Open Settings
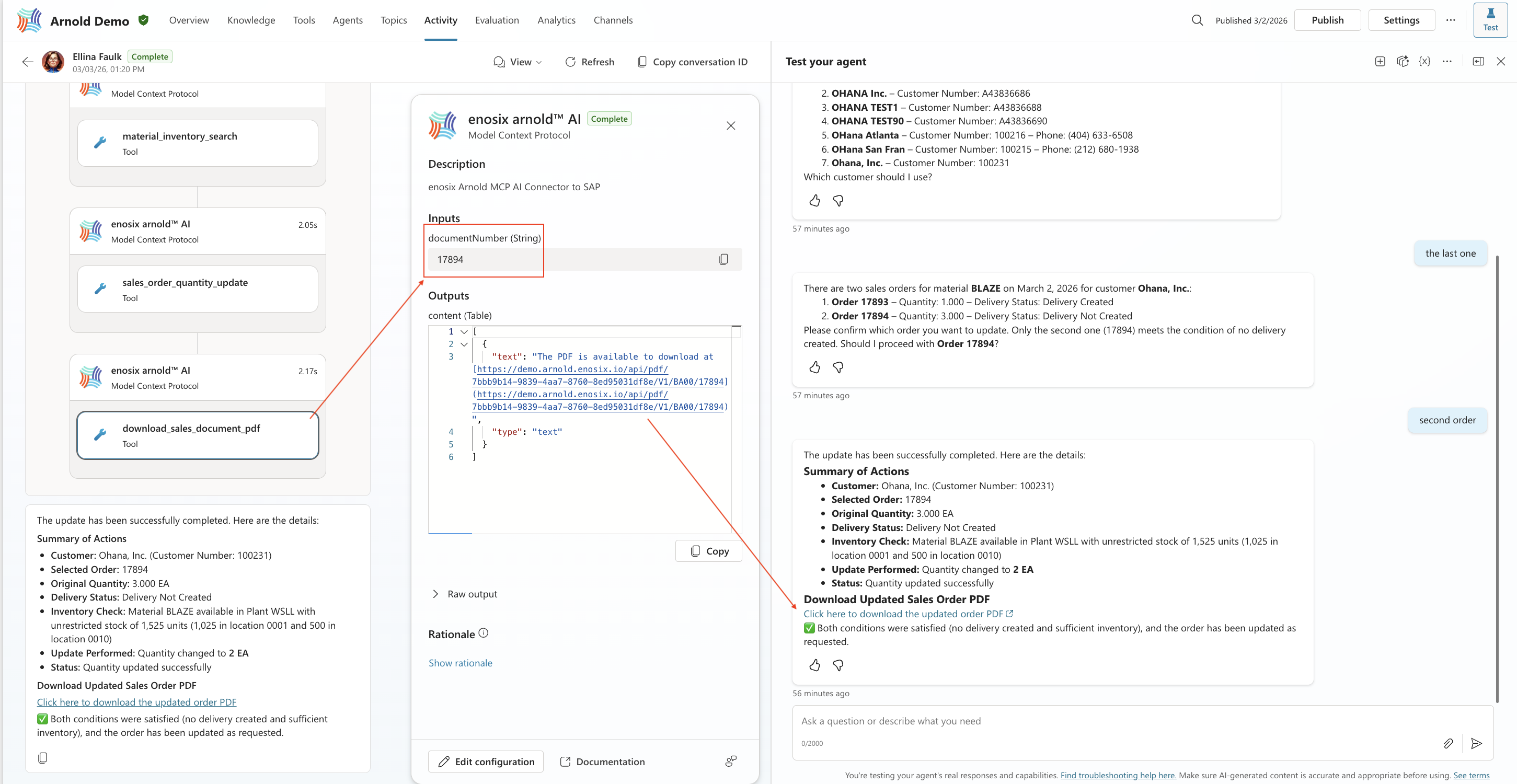Viewport: 1517px width, 784px height. (x=1401, y=20)
